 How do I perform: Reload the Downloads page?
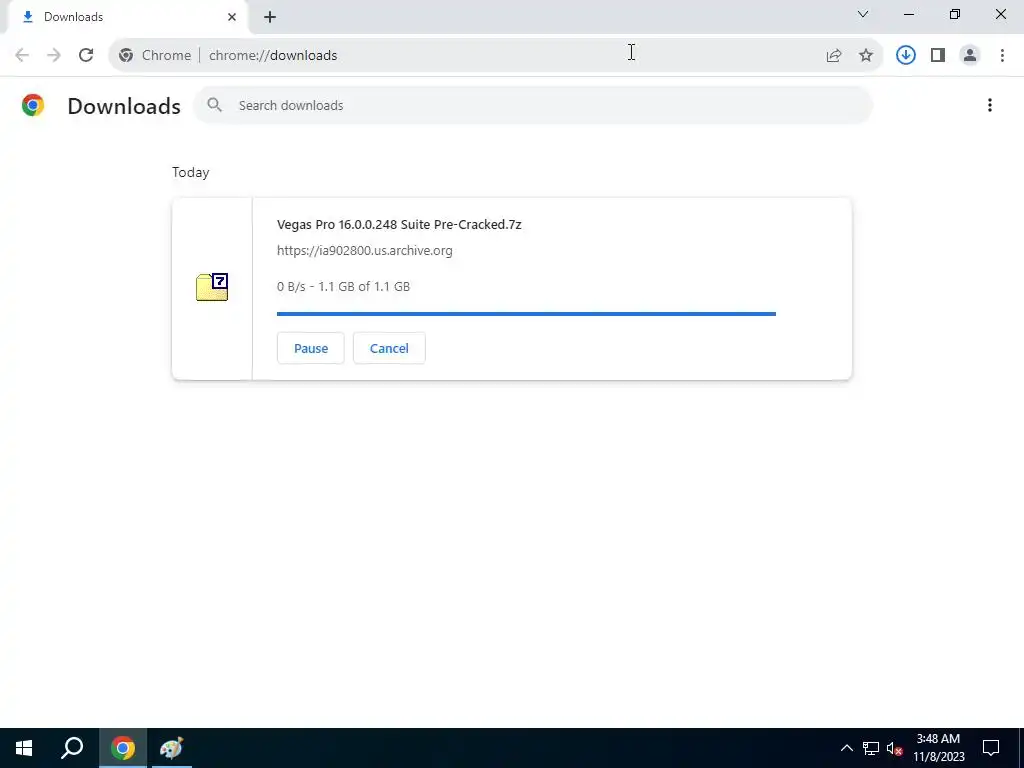tap(86, 56)
